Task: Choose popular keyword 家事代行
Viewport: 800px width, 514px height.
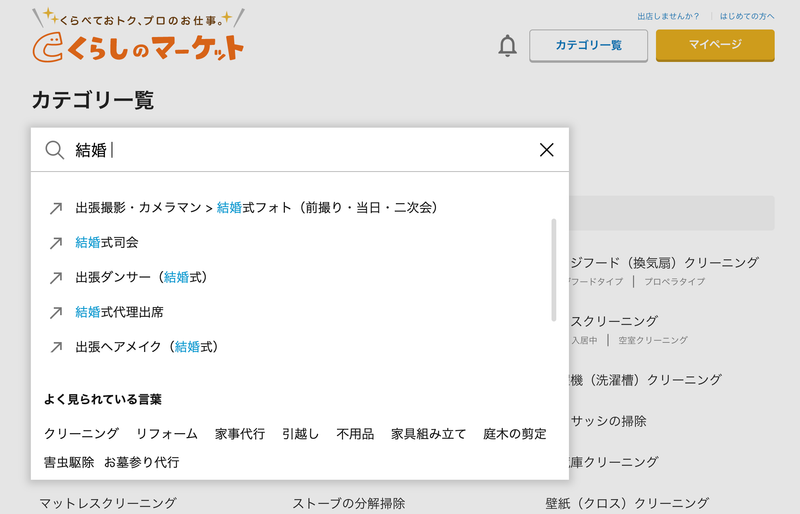Action: point(240,434)
